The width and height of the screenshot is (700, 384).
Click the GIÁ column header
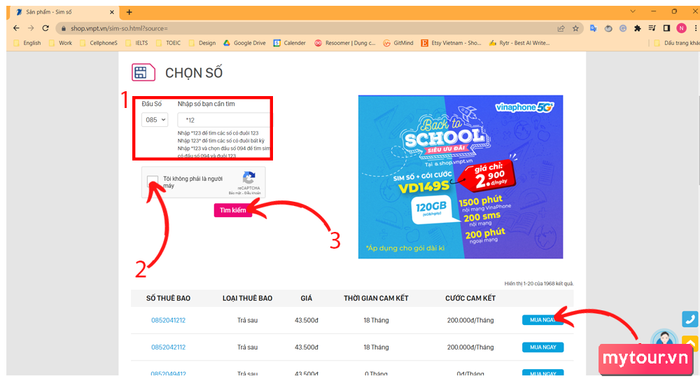pos(306,298)
